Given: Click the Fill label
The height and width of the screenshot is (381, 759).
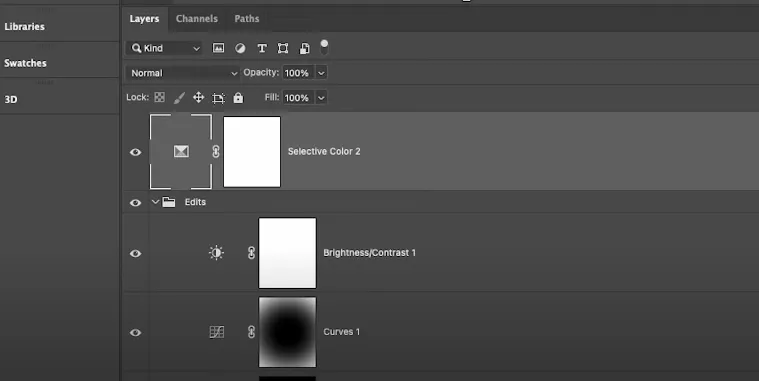Looking at the screenshot, I should 272,97.
